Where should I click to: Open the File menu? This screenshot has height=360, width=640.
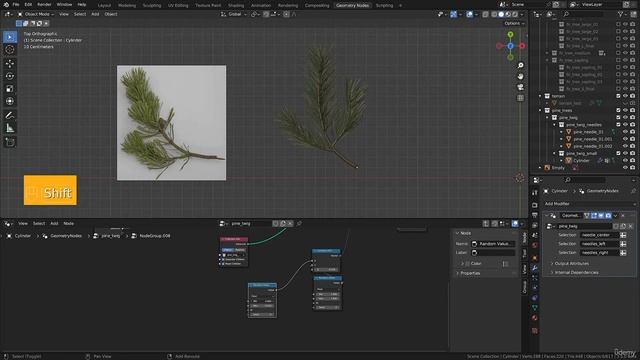point(16,4)
